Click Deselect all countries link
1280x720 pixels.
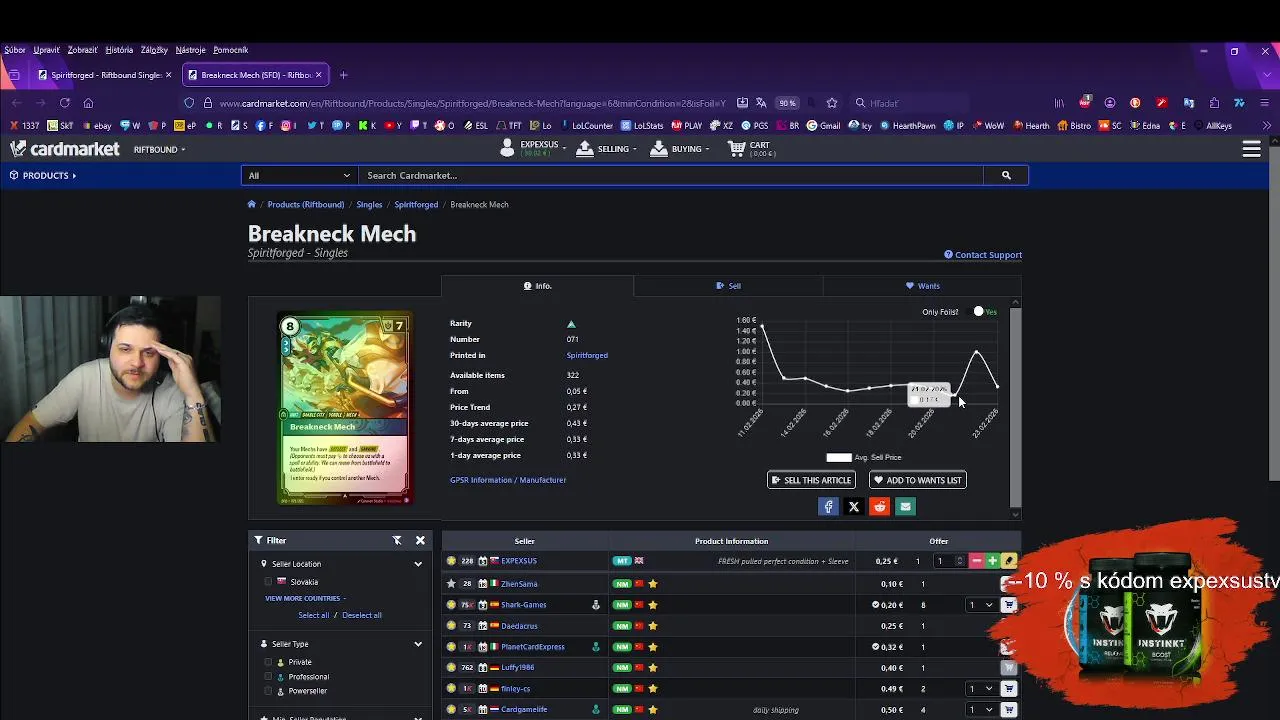(x=361, y=615)
